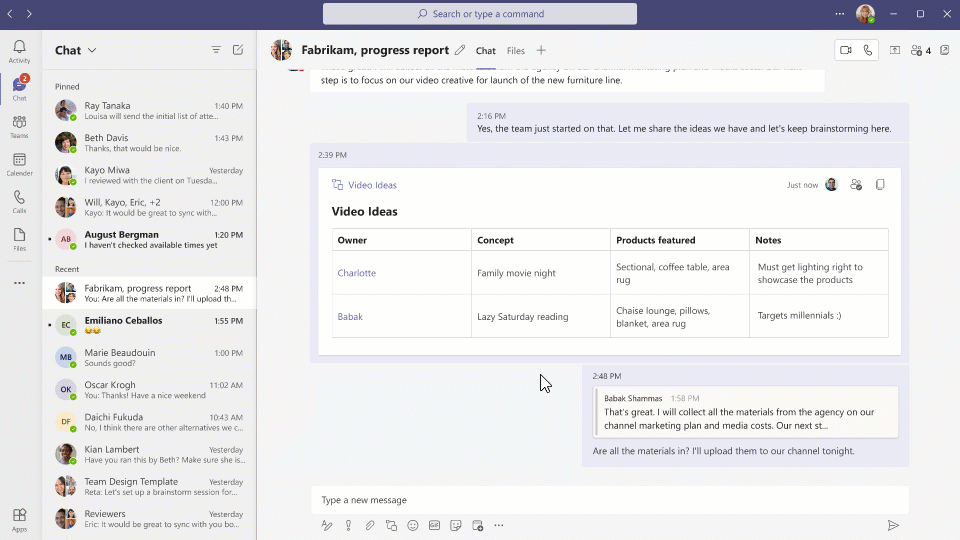The image size is (960, 540).
Task: Click the new chat compose icon
Action: [238, 50]
